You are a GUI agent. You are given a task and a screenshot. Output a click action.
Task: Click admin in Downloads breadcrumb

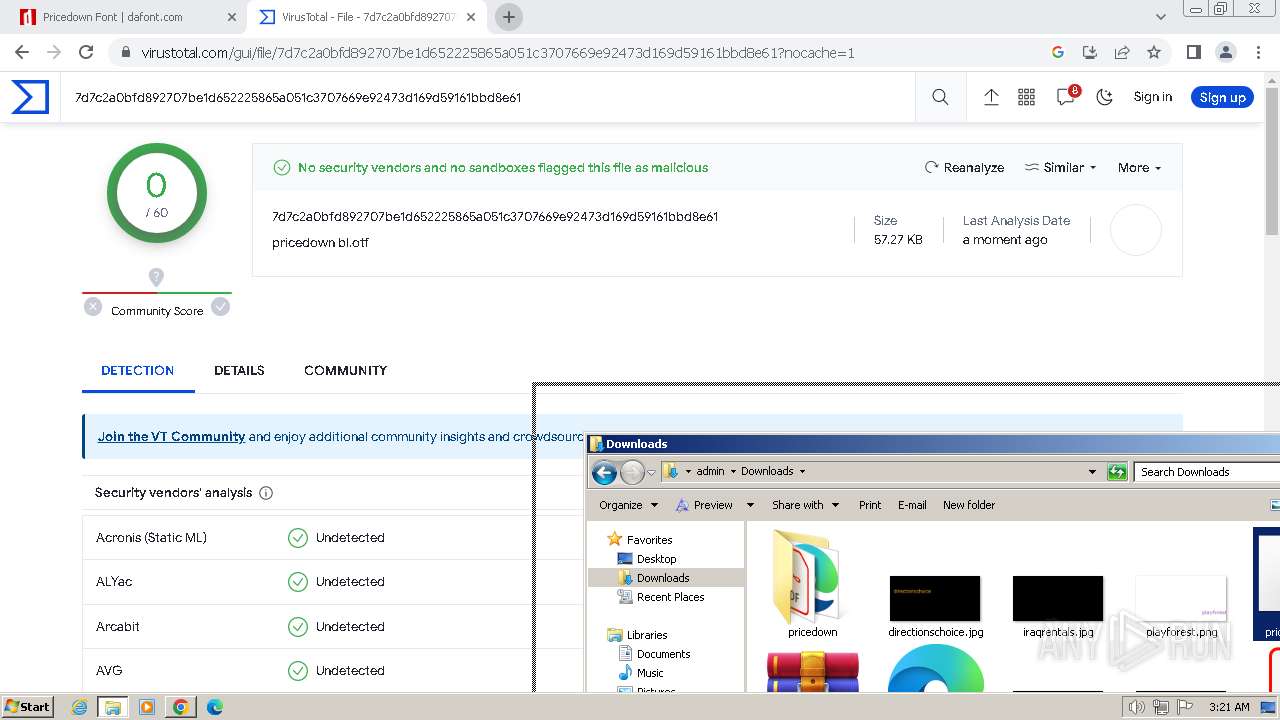(x=710, y=471)
